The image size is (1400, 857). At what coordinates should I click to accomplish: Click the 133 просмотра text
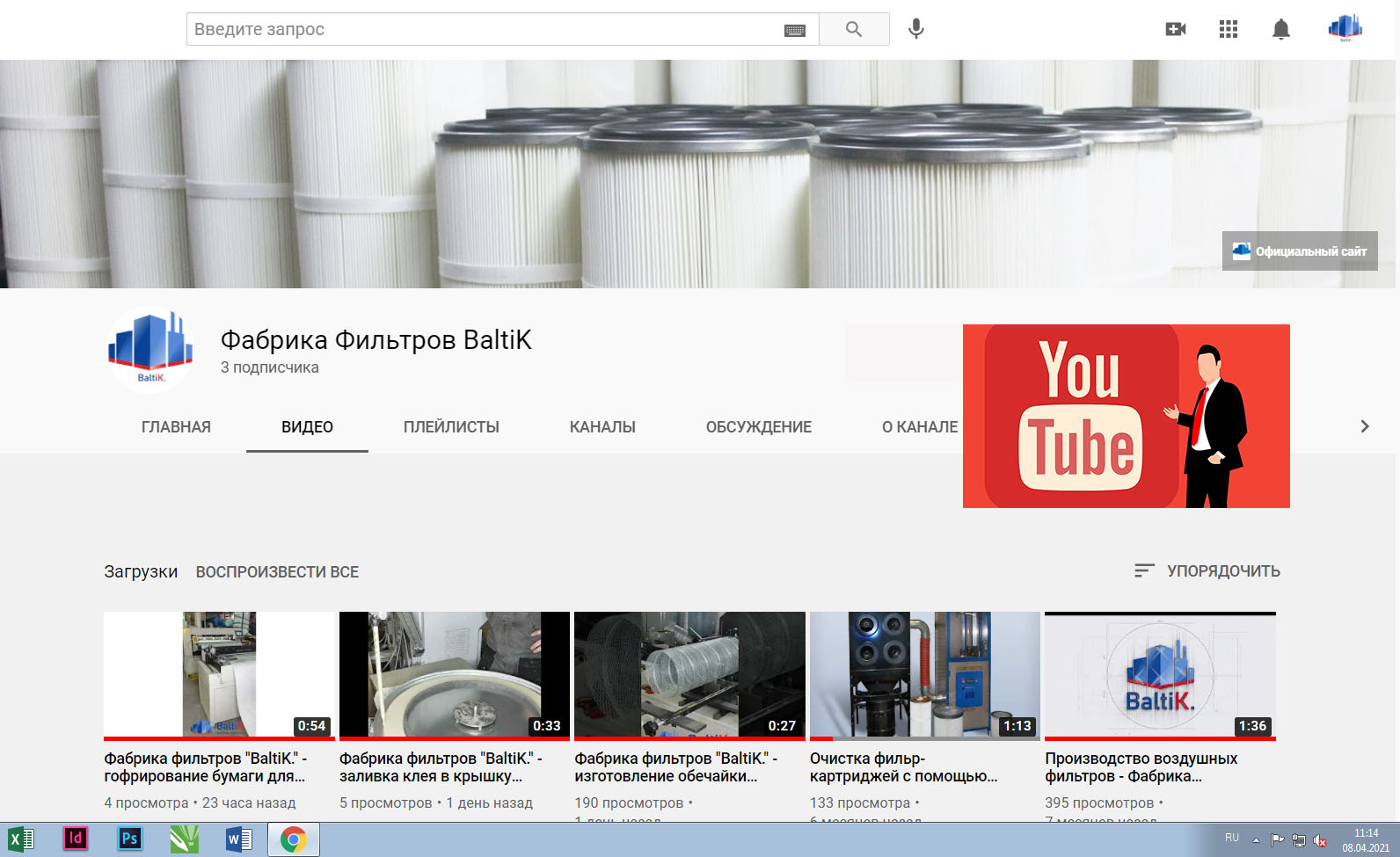coord(860,803)
